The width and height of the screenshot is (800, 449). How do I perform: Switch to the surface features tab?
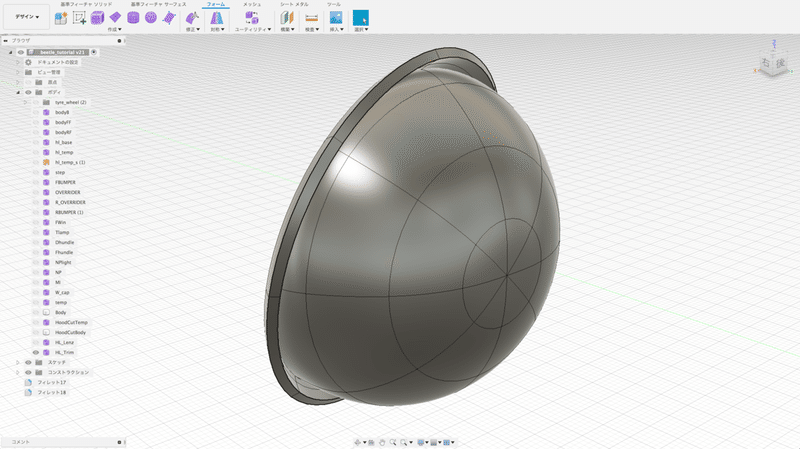[158, 4]
